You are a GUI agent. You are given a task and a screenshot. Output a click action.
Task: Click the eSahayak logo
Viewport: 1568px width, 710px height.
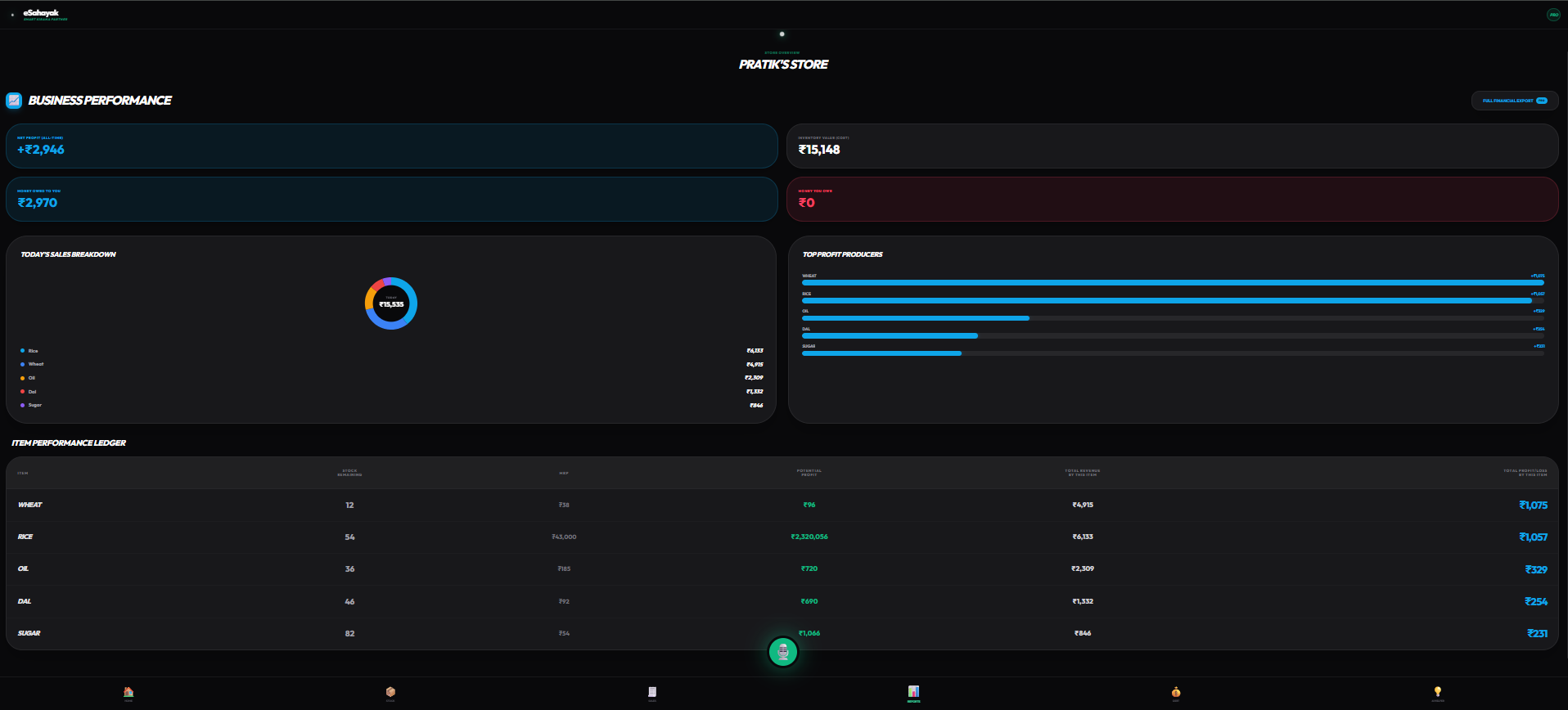[41, 13]
